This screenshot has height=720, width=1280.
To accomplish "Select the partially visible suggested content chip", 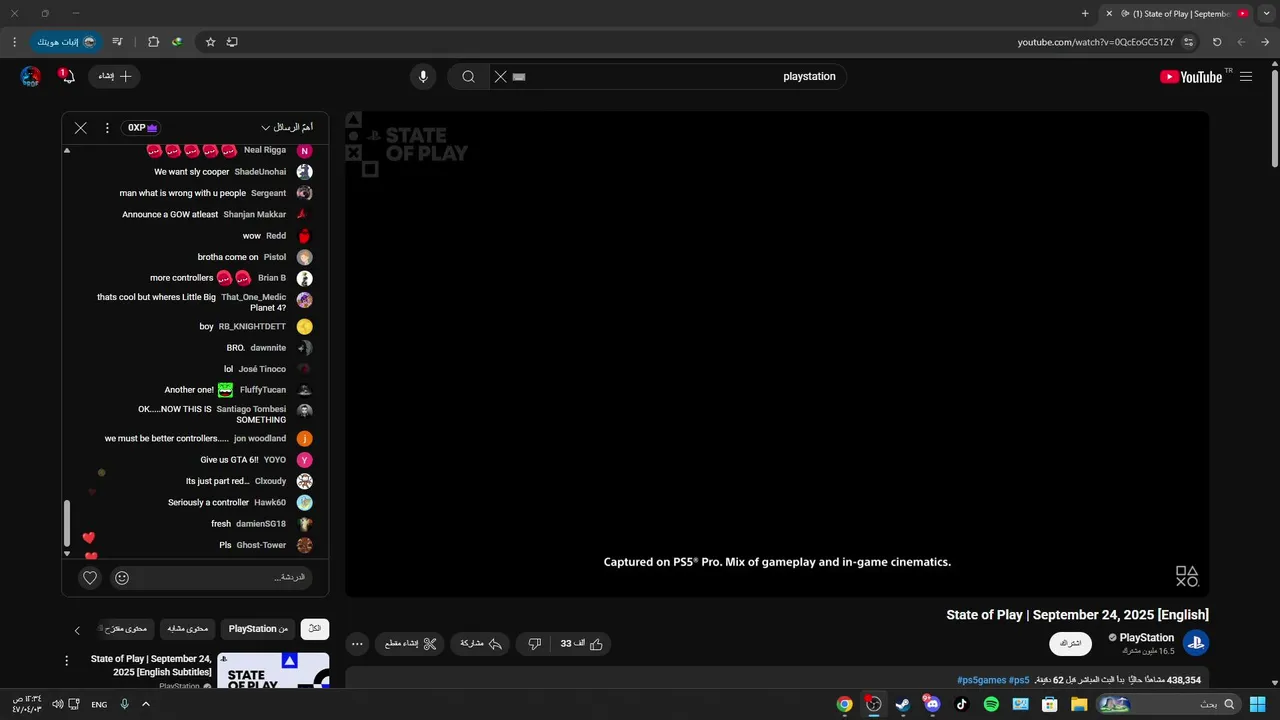I will pos(128,629).
